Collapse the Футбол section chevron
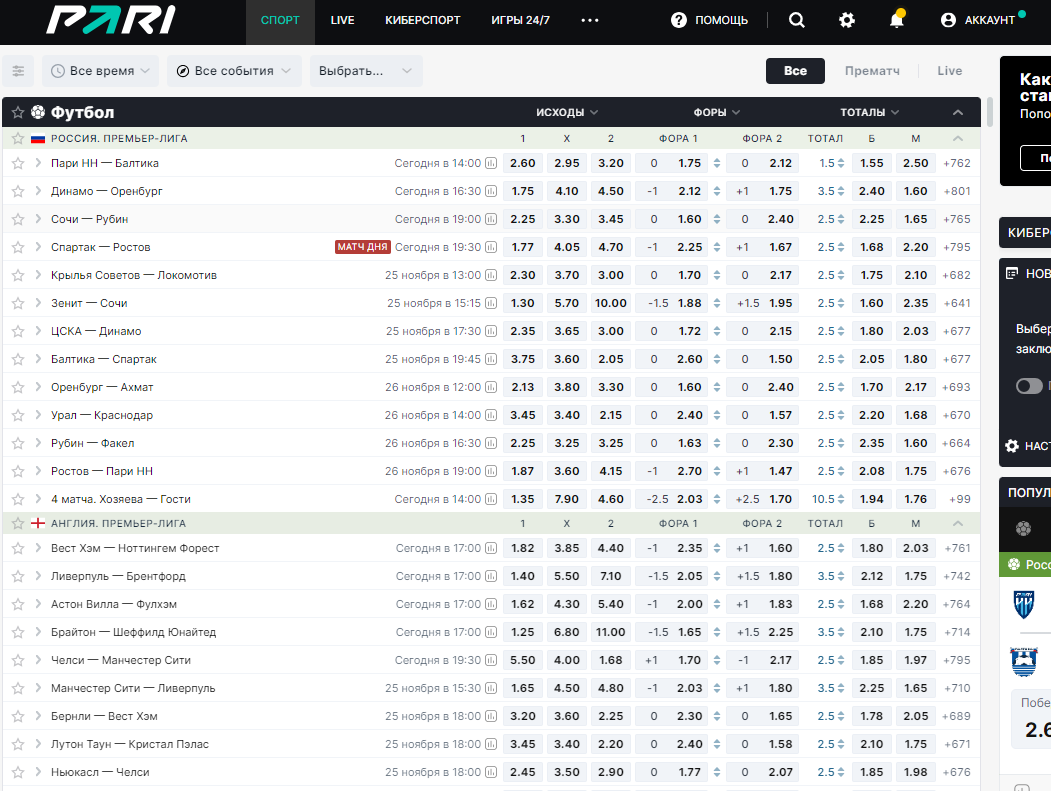1051x791 pixels. 958,113
